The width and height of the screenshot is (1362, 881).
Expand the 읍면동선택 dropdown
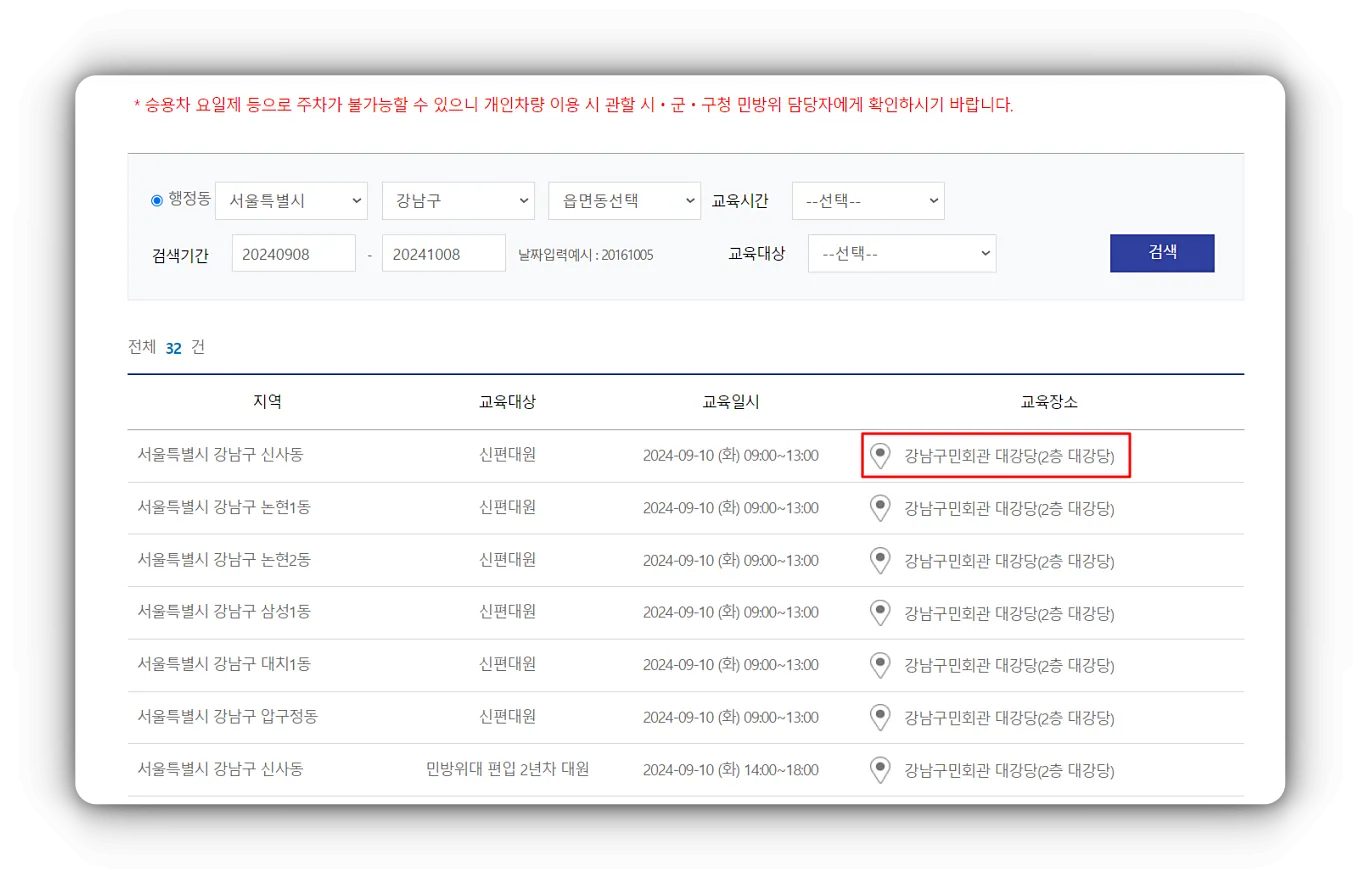click(623, 200)
